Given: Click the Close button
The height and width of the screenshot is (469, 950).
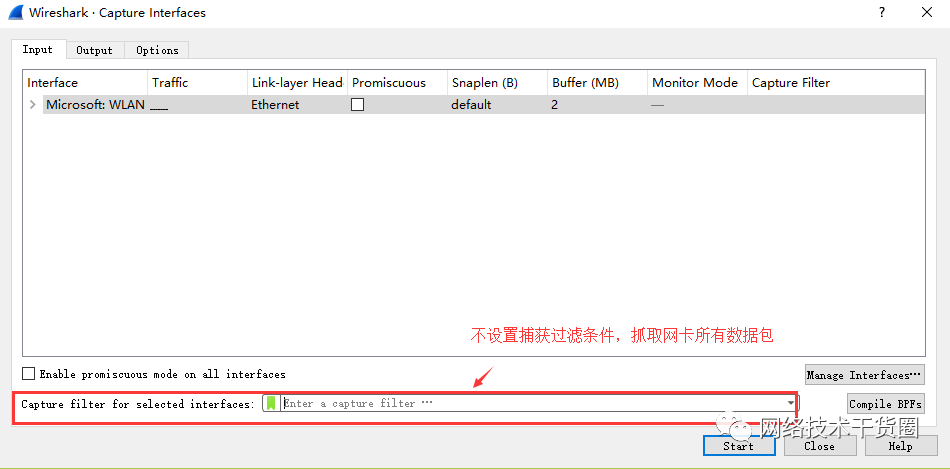Looking at the screenshot, I should click(x=820, y=446).
